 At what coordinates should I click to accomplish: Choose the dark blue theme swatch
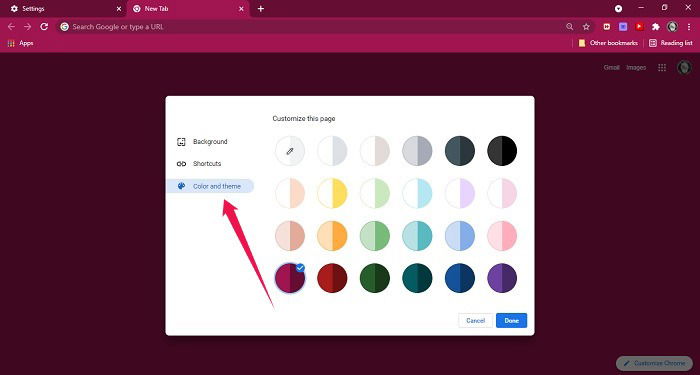460,278
